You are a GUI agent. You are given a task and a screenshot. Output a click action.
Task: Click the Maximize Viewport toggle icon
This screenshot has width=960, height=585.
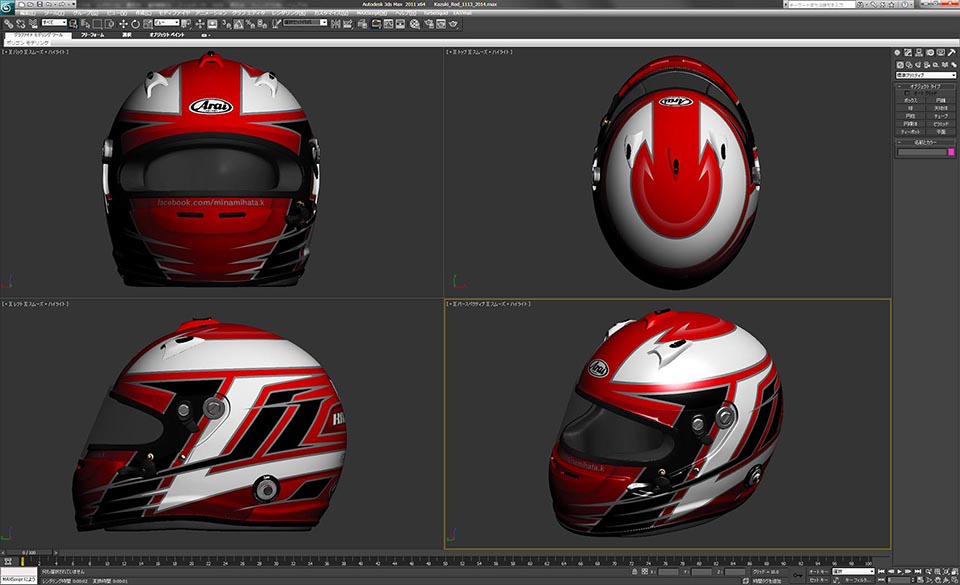pos(955,579)
